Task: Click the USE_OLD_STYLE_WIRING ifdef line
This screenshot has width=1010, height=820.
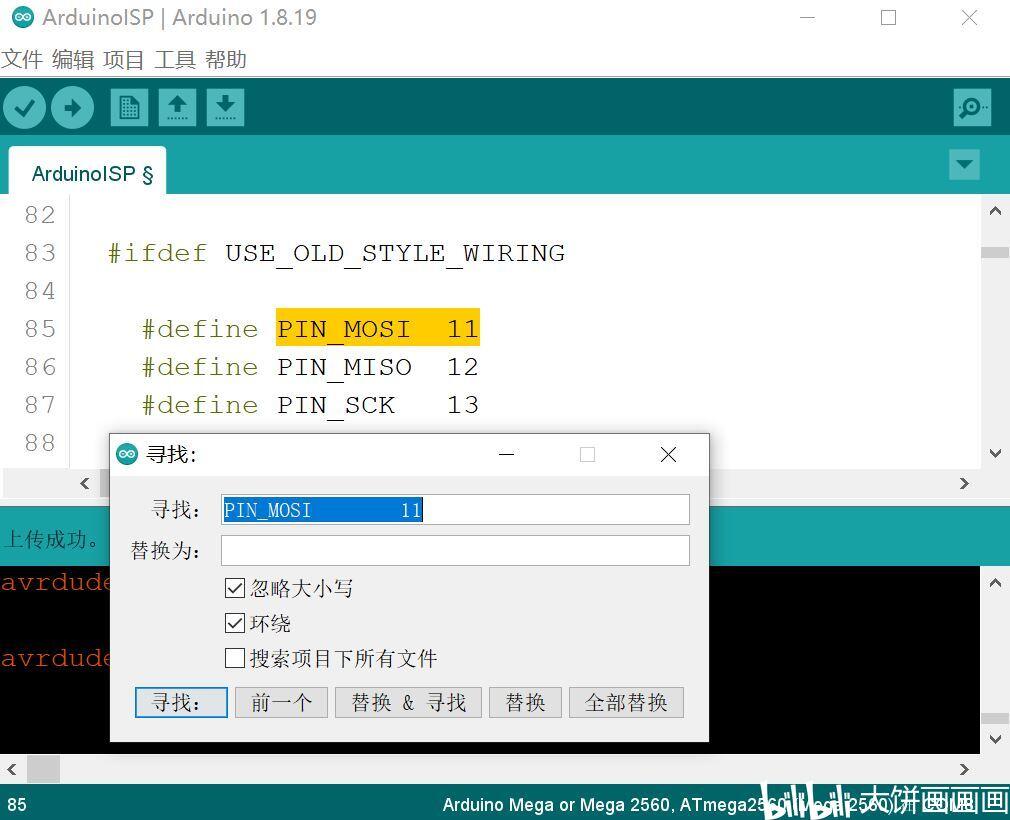Action: point(336,253)
